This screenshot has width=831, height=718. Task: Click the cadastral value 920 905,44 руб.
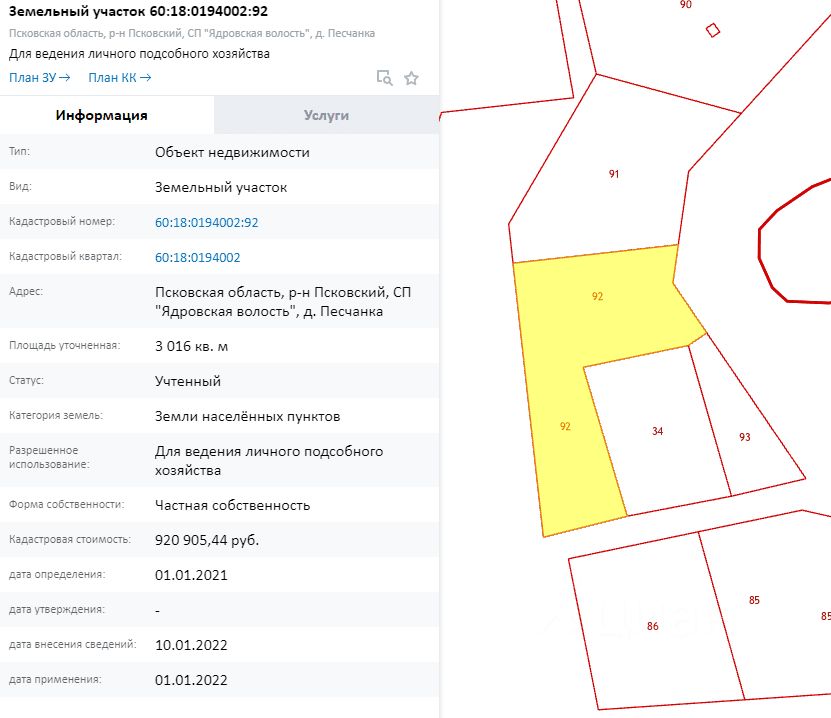coord(207,540)
